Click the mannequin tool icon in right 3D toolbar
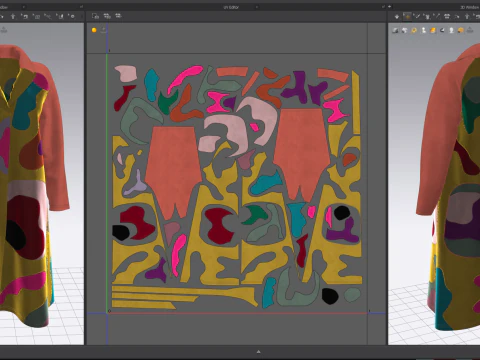The width and height of the screenshot is (480, 360). [427, 16]
